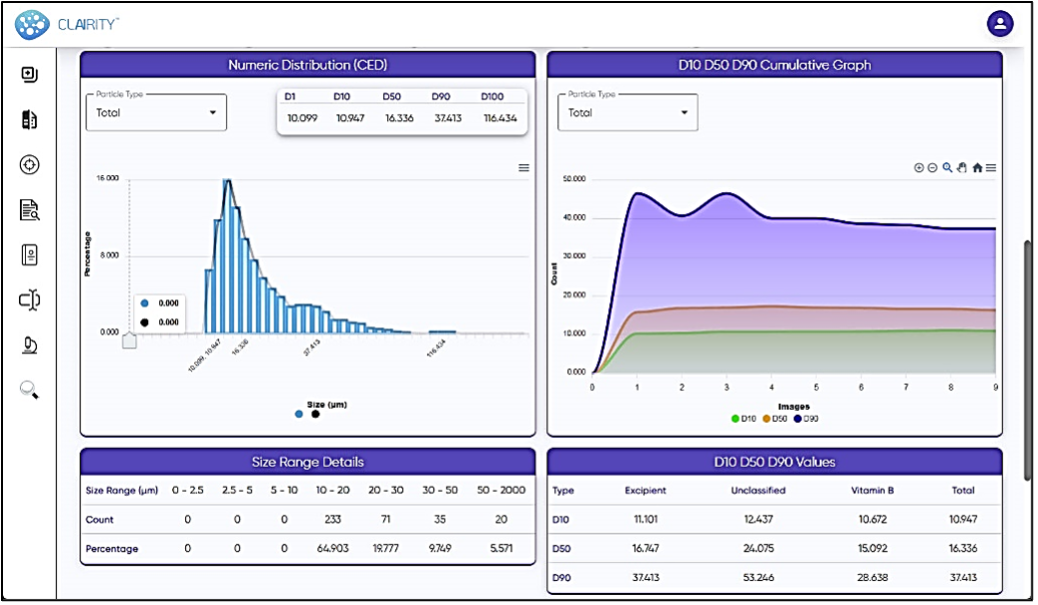Screen dimensions: 1038x605
Task: Click the target crosshair icon in sidebar
Action: pos(29,165)
